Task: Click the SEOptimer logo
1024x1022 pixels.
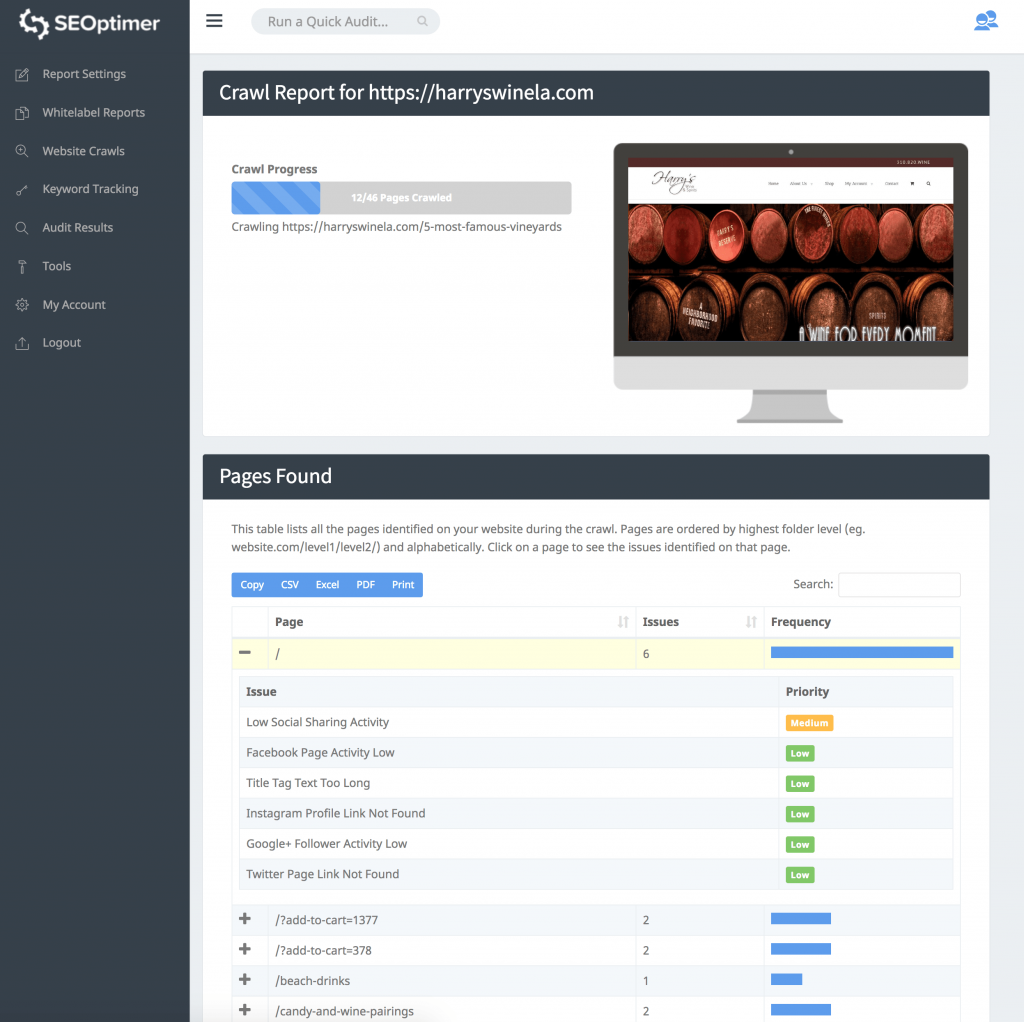Action: (x=90, y=24)
